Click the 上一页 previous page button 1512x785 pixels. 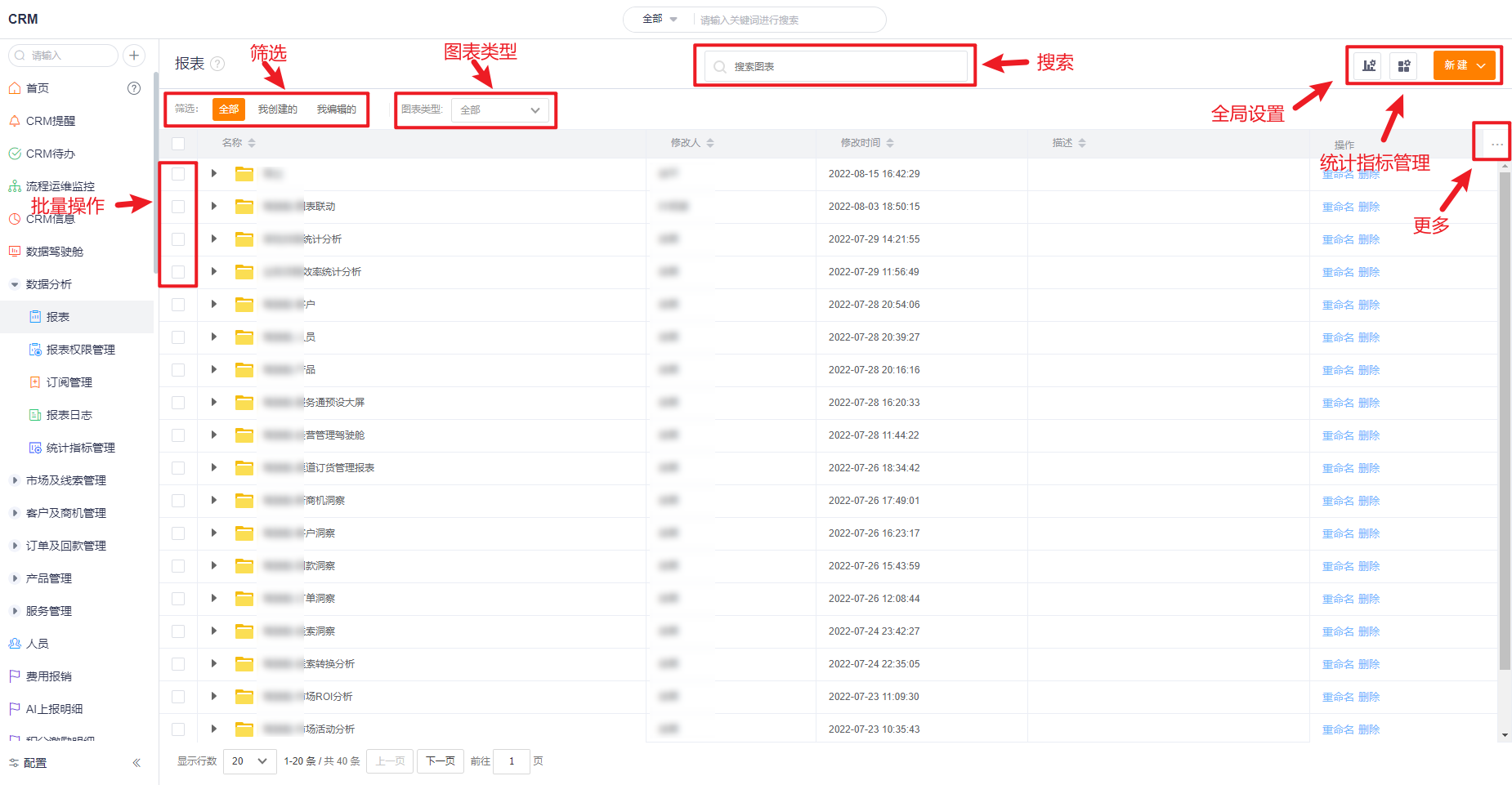(390, 761)
